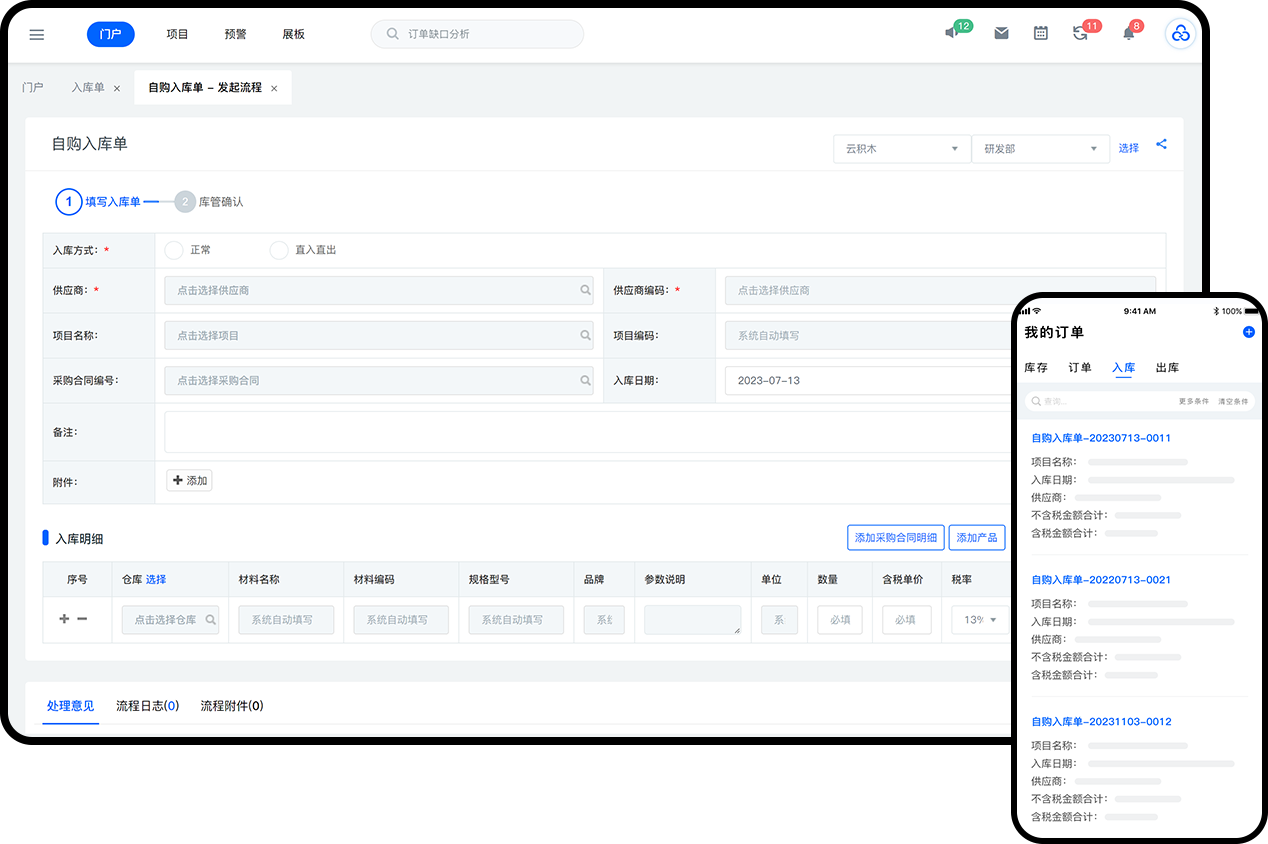Open the notification bell icon

click(x=1129, y=33)
